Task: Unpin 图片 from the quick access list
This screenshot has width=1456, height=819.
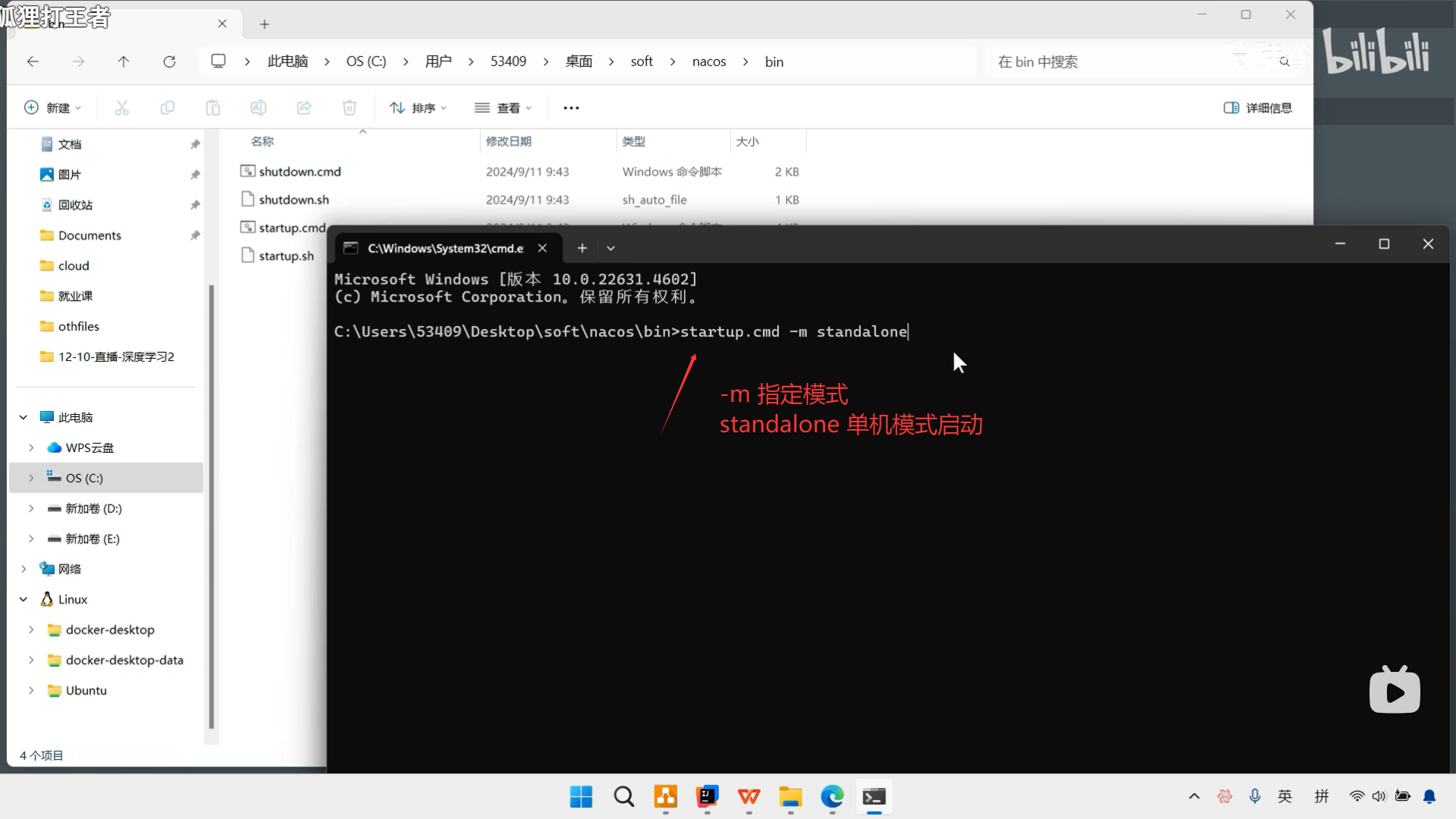Action: tap(195, 174)
